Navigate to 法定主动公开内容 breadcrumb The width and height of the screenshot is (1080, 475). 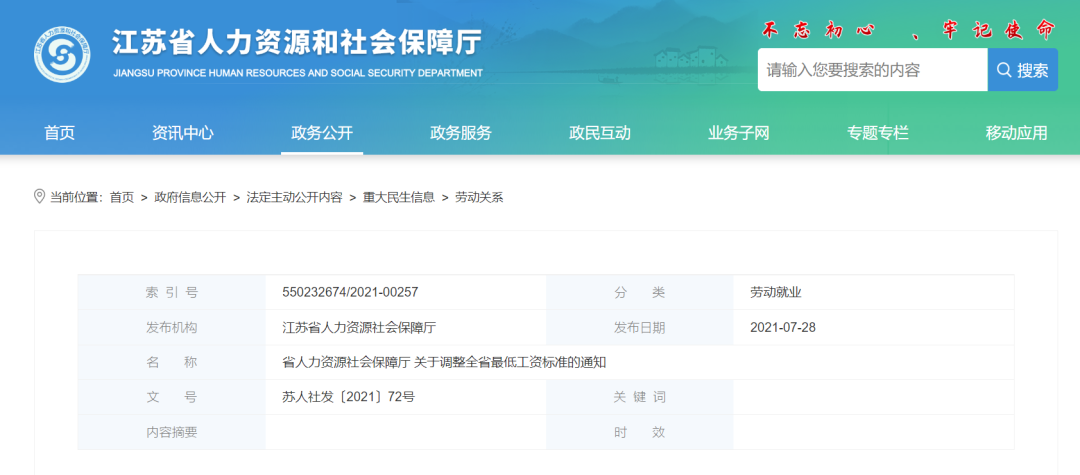point(294,197)
